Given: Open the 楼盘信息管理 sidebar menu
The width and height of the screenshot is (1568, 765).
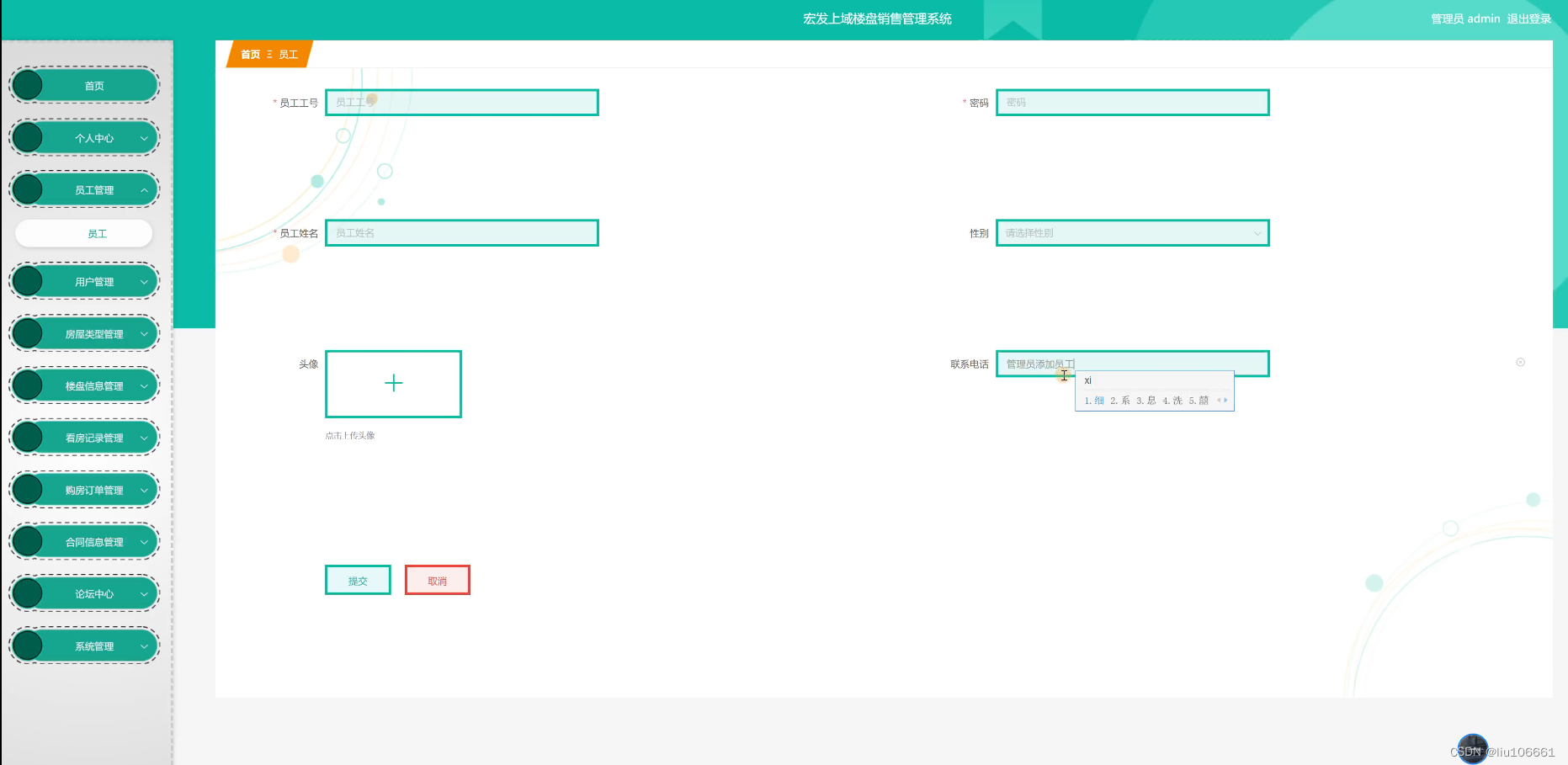Looking at the screenshot, I should pyautogui.click(x=84, y=386).
